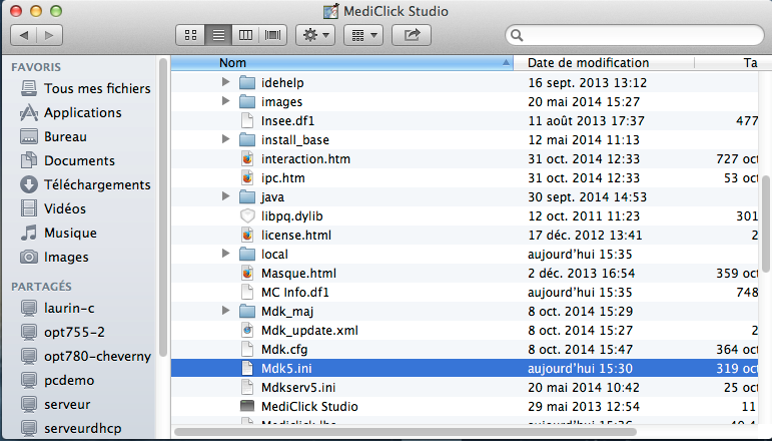Screen dimensions: 772x441
Task: Select the interaction.htm file
Action: point(305,159)
